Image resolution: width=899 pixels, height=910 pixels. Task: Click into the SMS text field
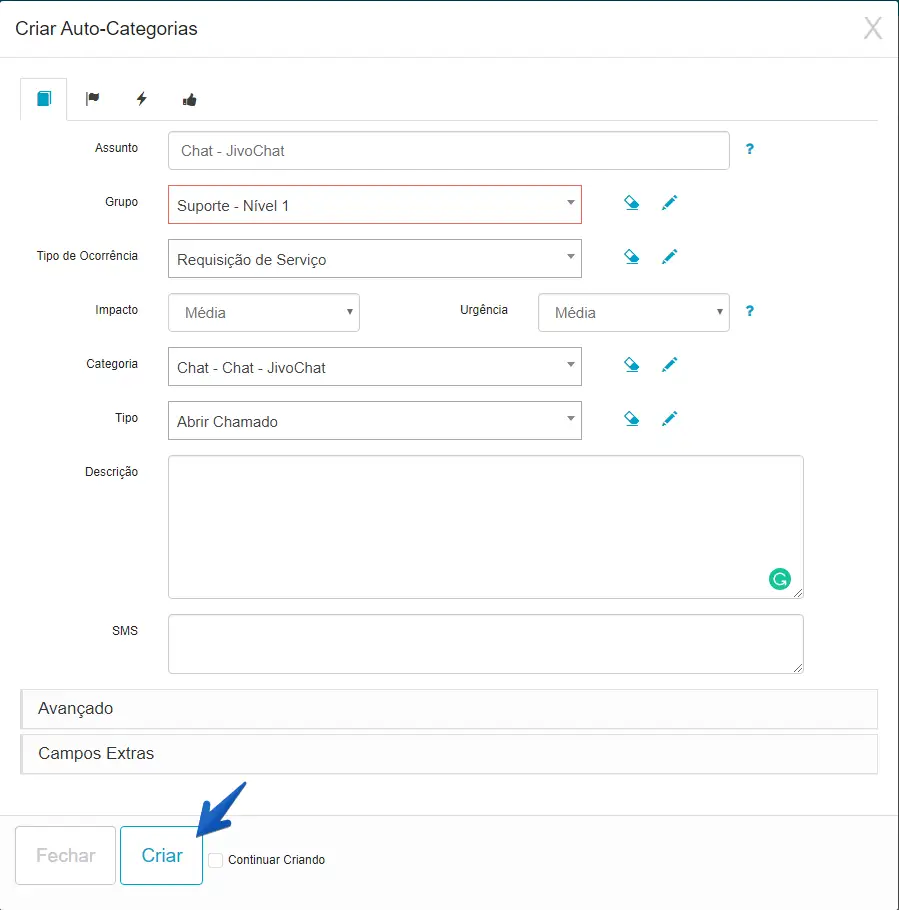click(x=485, y=643)
